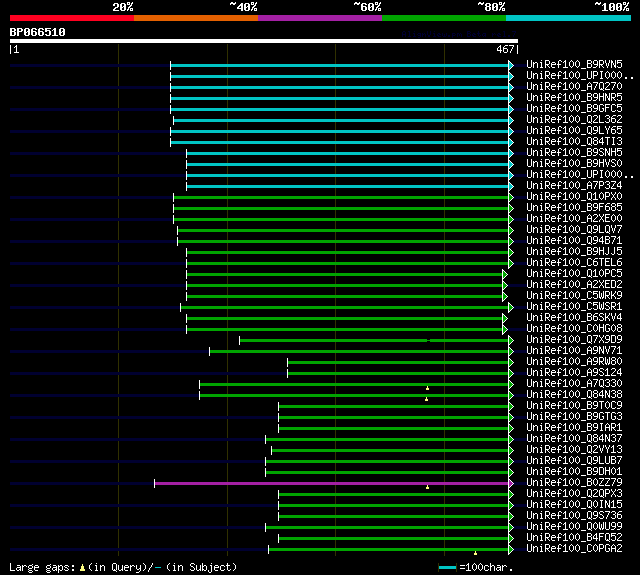The image size is (640, 575).
Task: Select the UniRef100_C0HG08 hit label
Action: coord(574,329)
